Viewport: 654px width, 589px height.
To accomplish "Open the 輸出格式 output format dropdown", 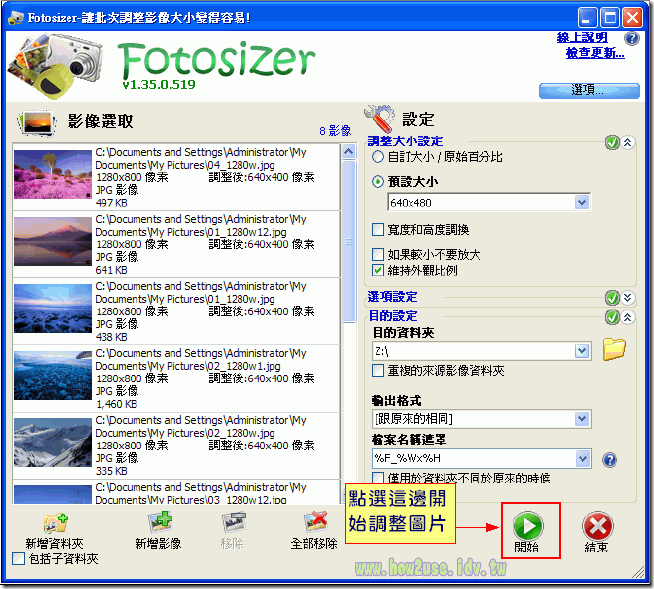I will tap(582, 418).
